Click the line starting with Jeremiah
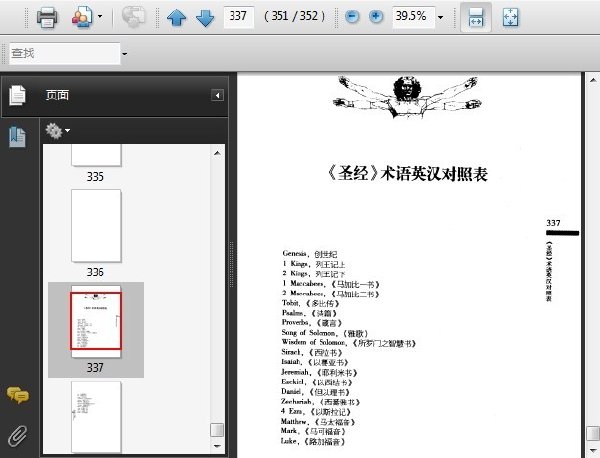The width and height of the screenshot is (600, 458). pos(319,372)
